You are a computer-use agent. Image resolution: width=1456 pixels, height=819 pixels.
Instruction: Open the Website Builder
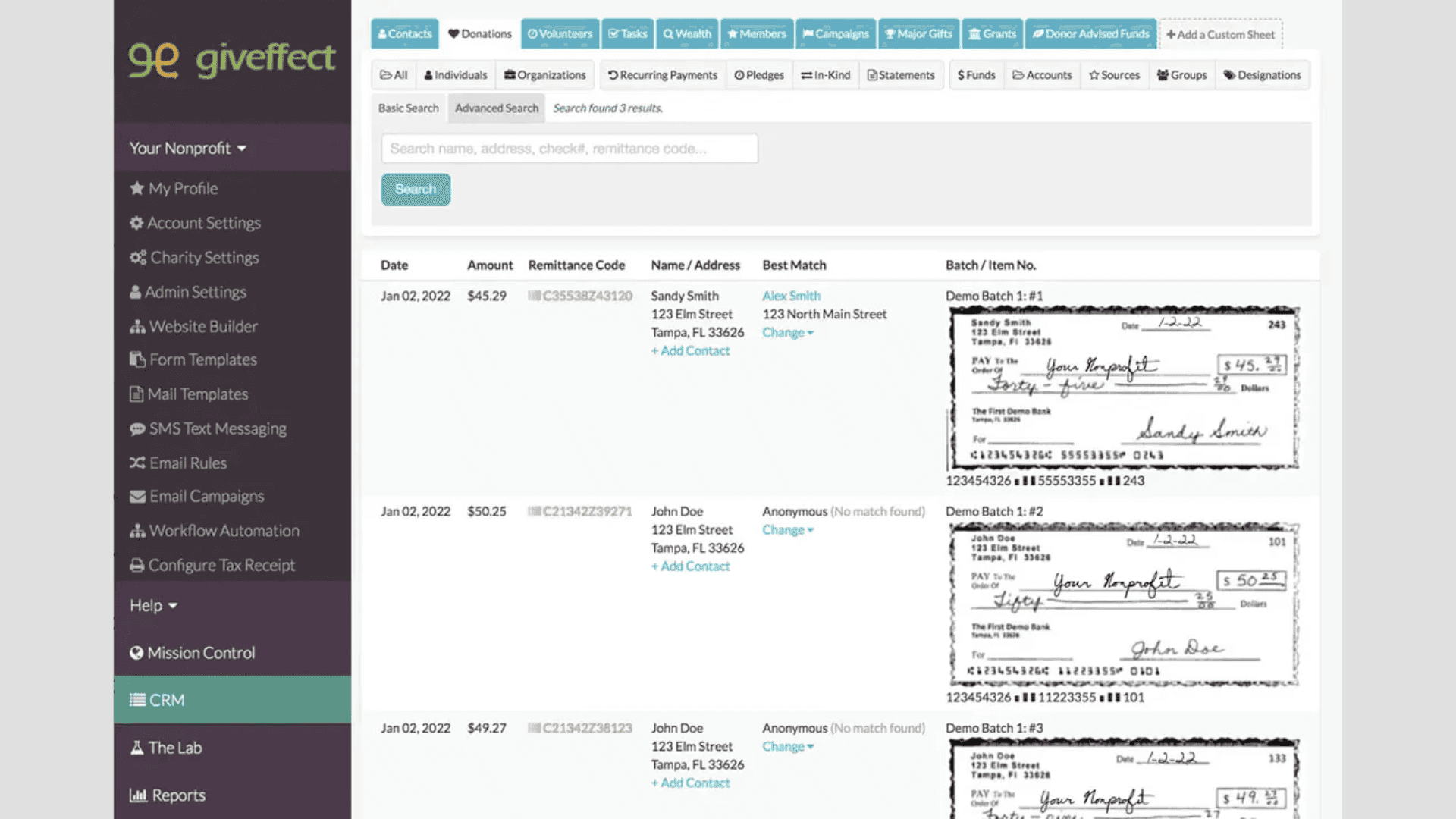(193, 326)
